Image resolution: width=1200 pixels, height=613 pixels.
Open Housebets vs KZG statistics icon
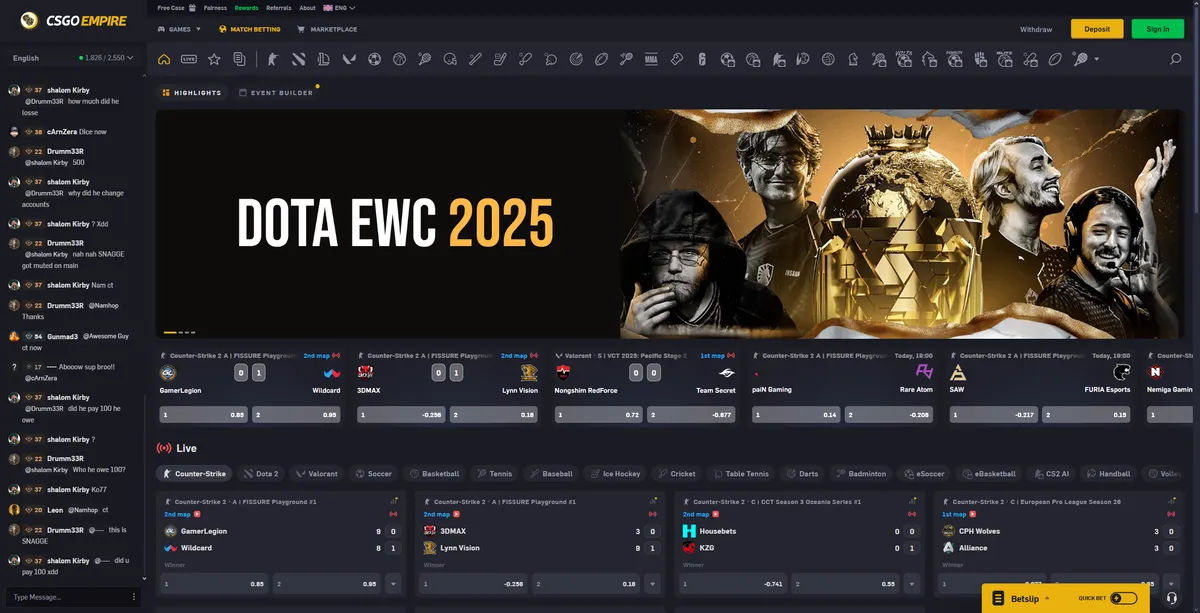(x=911, y=499)
